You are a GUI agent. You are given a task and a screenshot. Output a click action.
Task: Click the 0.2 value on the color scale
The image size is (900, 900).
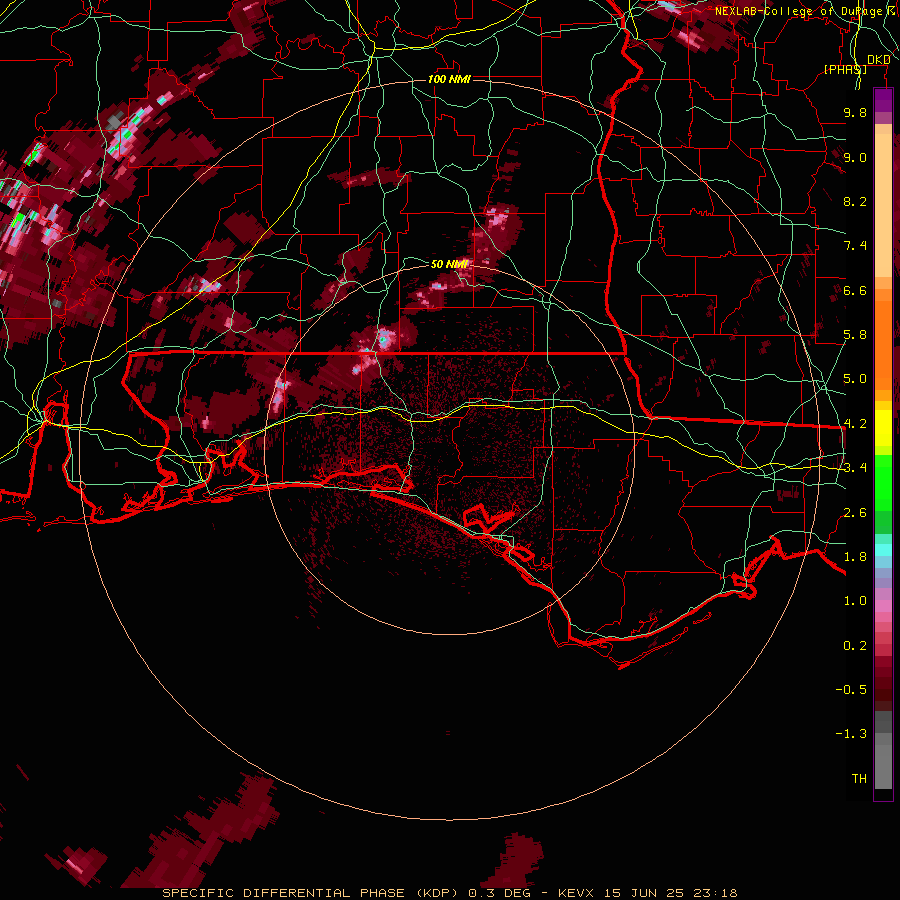(x=855, y=646)
